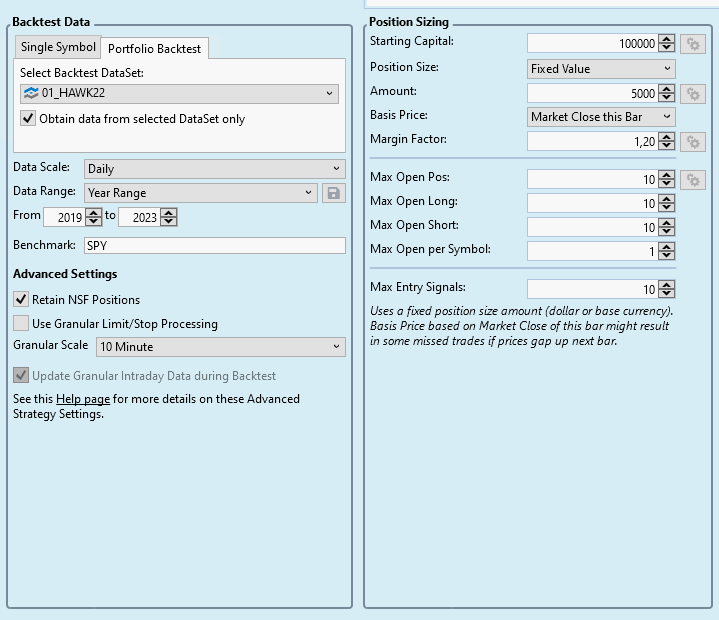This screenshot has width=719, height=620.
Task: Click the Max Open Short field
Action: [592, 227]
